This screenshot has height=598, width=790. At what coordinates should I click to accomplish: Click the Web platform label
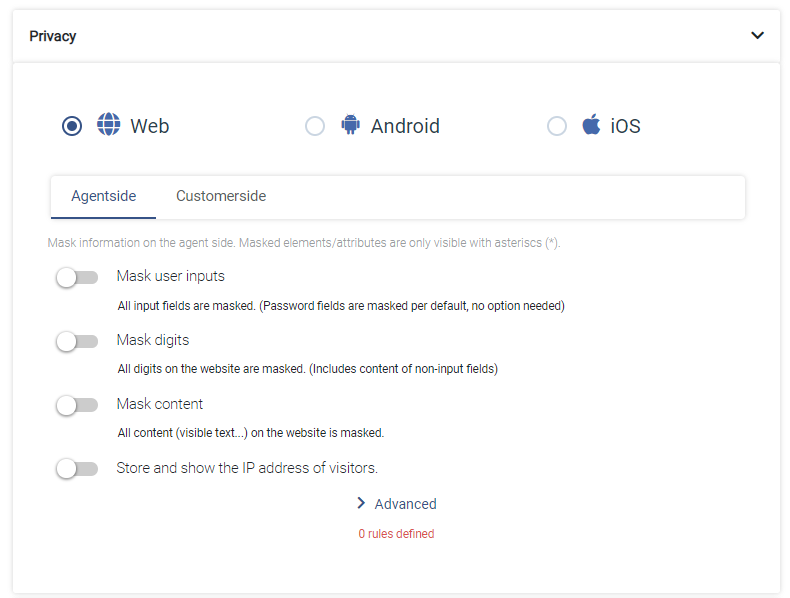point(150,126)
